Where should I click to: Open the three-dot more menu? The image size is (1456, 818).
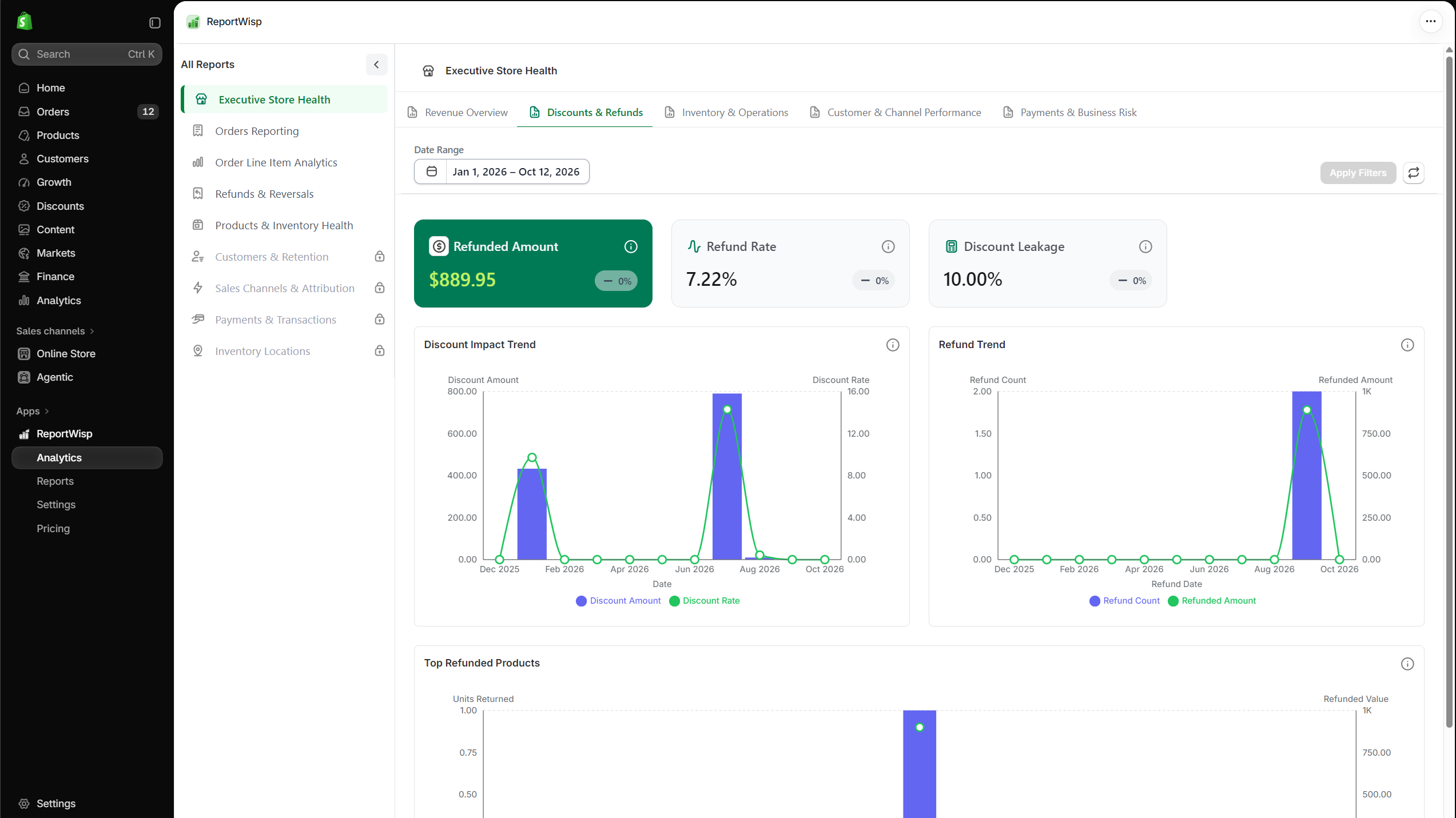1431,22
